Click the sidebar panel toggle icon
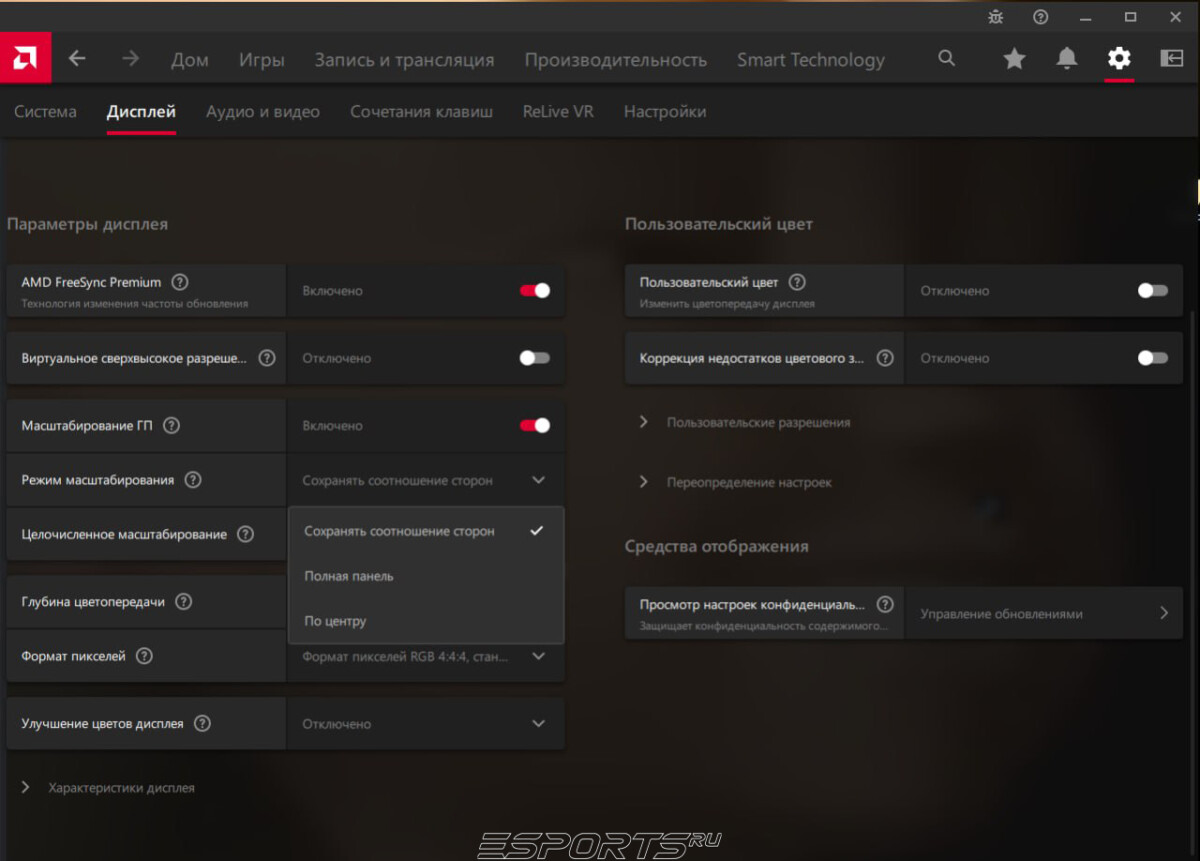 coord(1171,58)
